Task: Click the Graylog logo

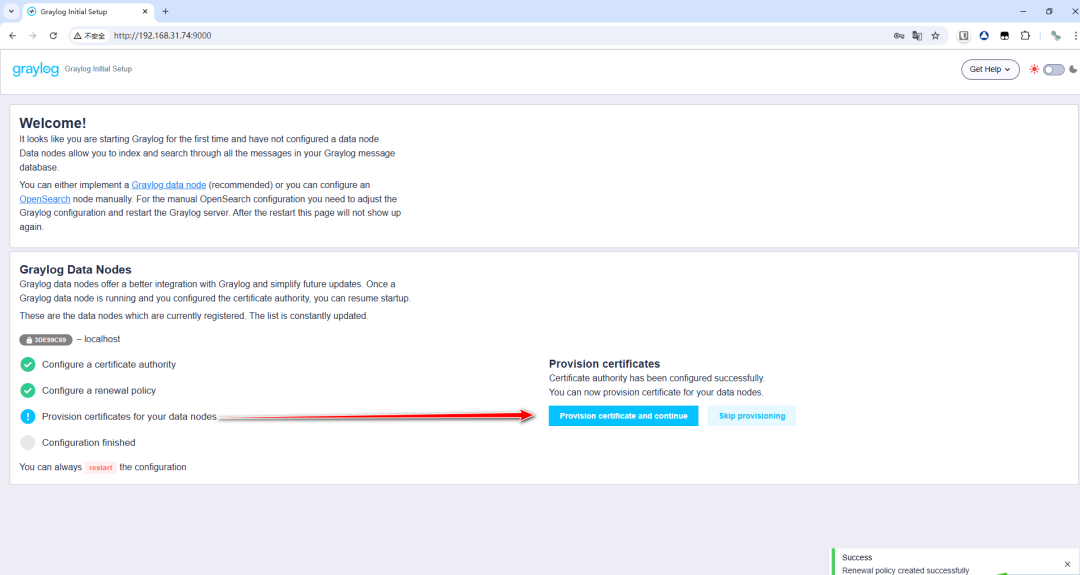Action: tap(36, 70)
